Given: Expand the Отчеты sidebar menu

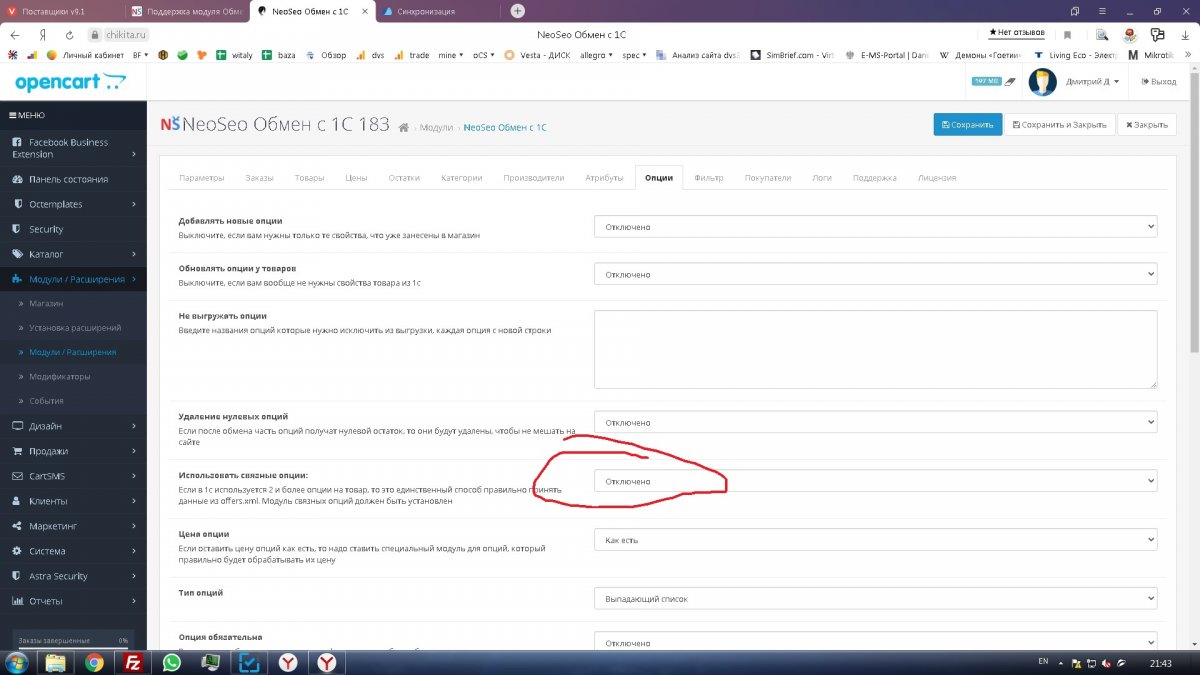Looking at the screenshot, I should (73, 601).
